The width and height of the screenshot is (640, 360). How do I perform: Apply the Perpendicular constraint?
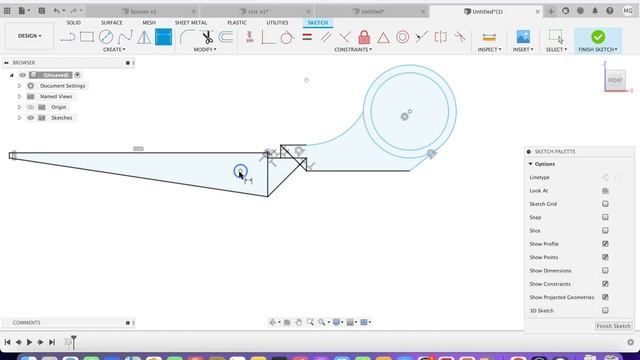coord(345,37)
